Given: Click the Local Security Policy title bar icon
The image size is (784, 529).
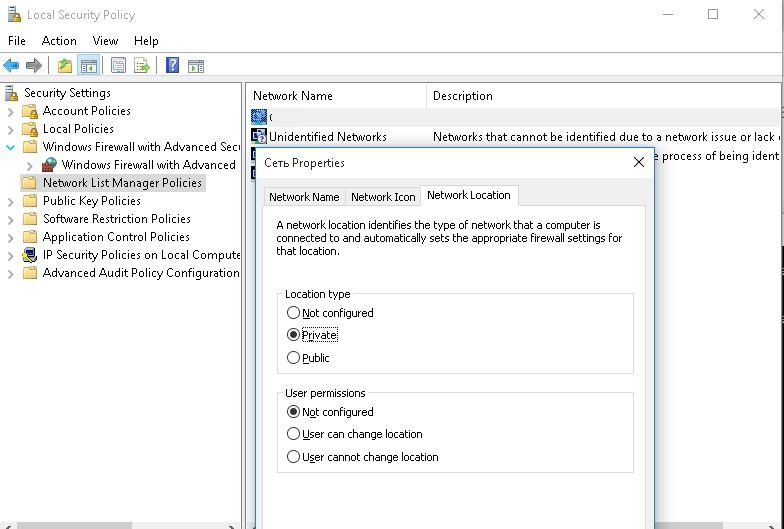Looking at the screenshot, I should 14,14.
